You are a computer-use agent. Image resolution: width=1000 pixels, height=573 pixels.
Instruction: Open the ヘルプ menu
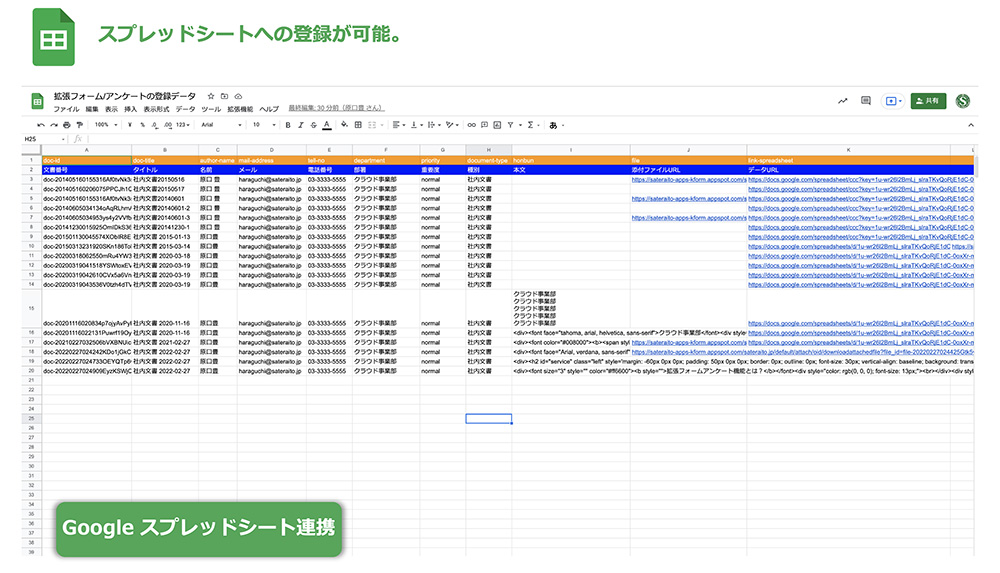tap(268, 109)
